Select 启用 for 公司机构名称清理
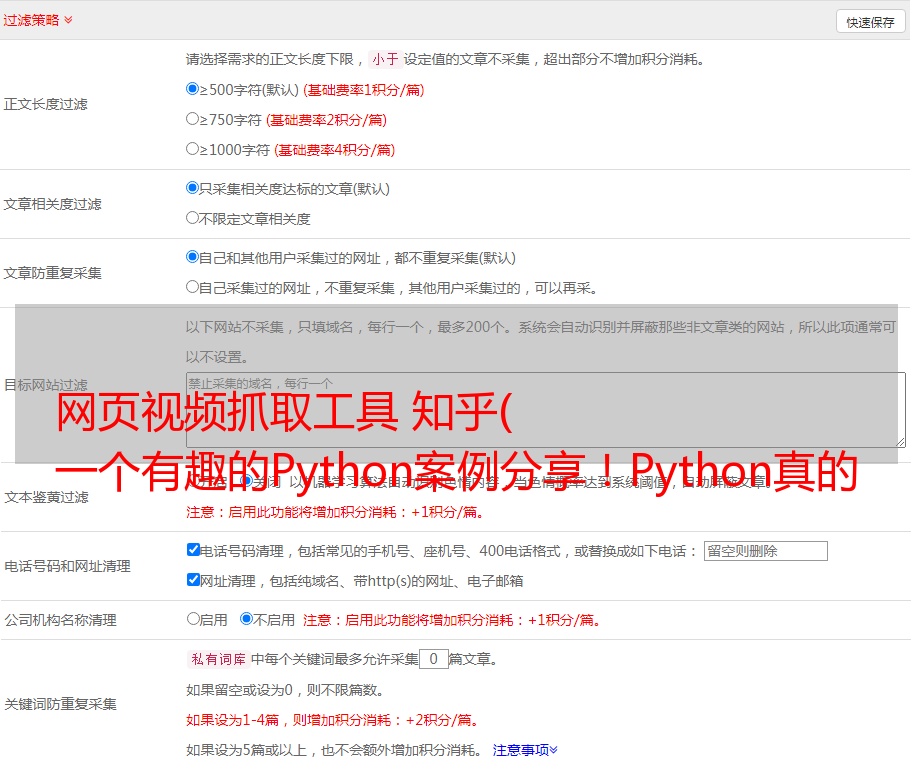The height and width of the screenshot is (768, 912). (x=193, y=619)
